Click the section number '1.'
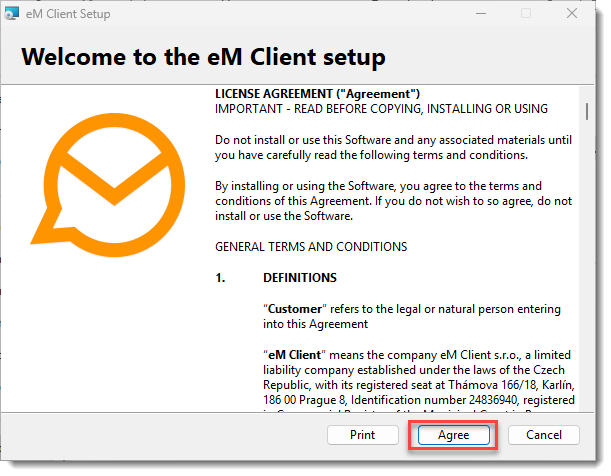611x476 pixels. (x=220, y=278)
